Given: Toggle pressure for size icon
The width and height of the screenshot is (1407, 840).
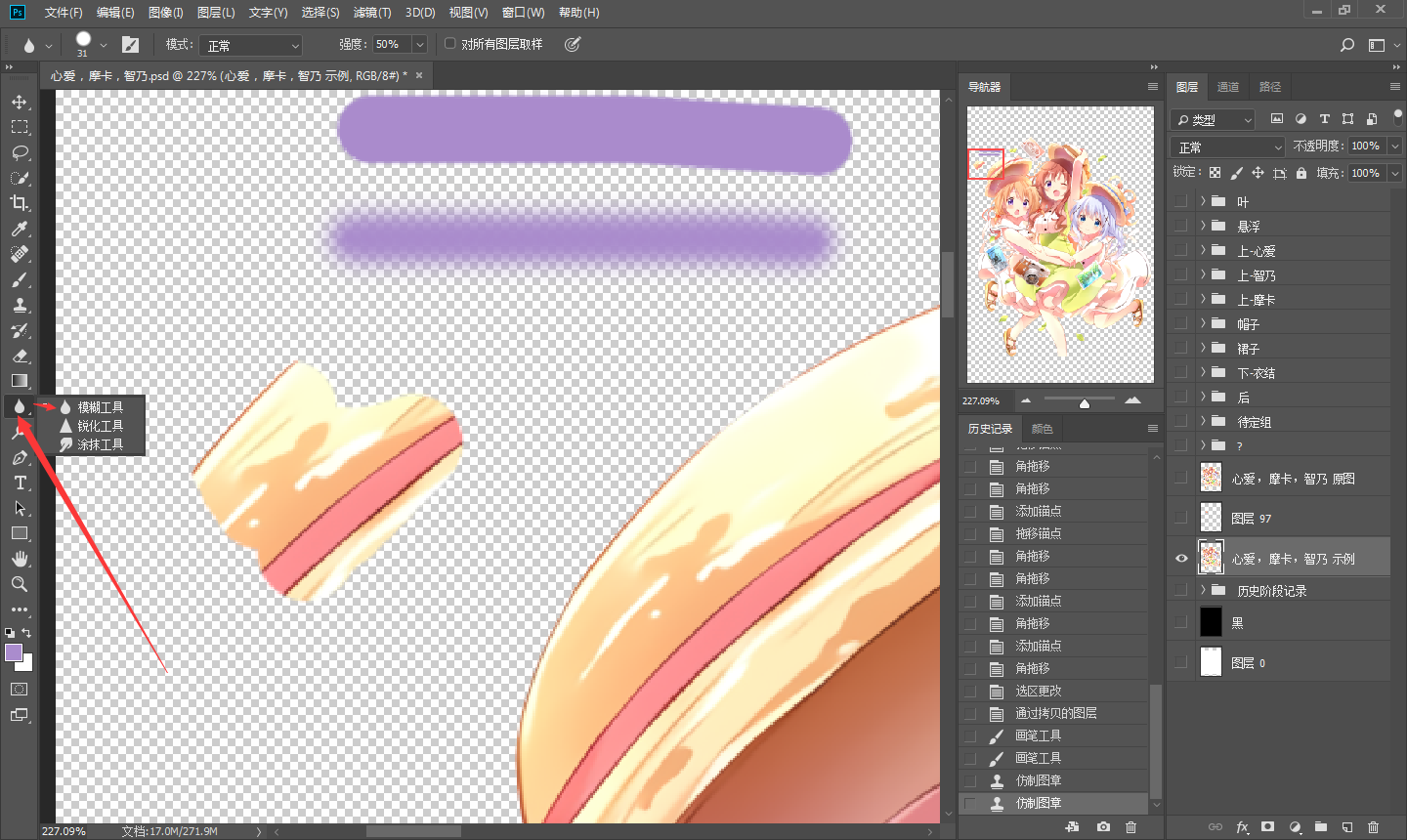Looking at the screenshot, I should tap(573, 44).
